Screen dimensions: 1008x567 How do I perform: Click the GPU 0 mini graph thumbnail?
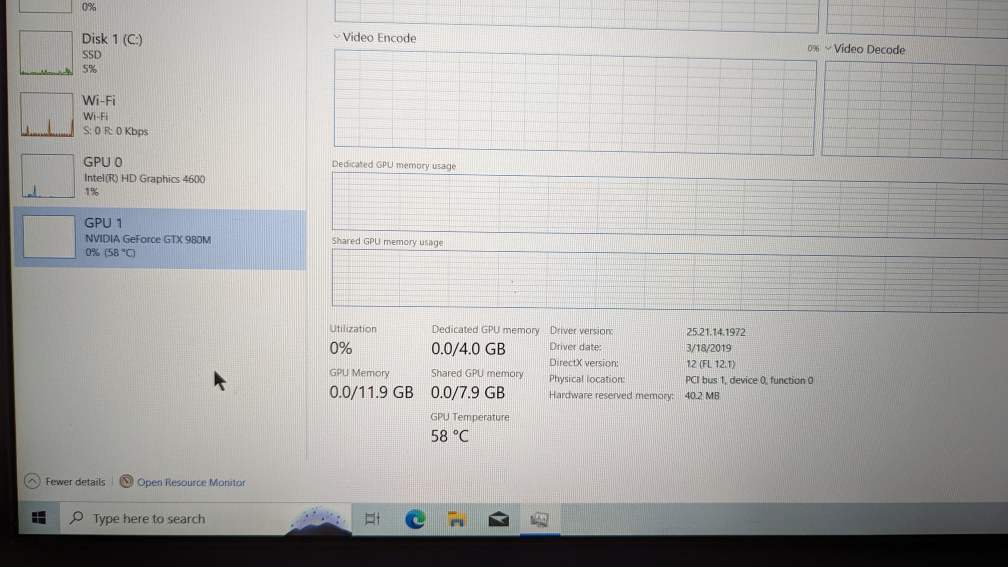point(48,176)
